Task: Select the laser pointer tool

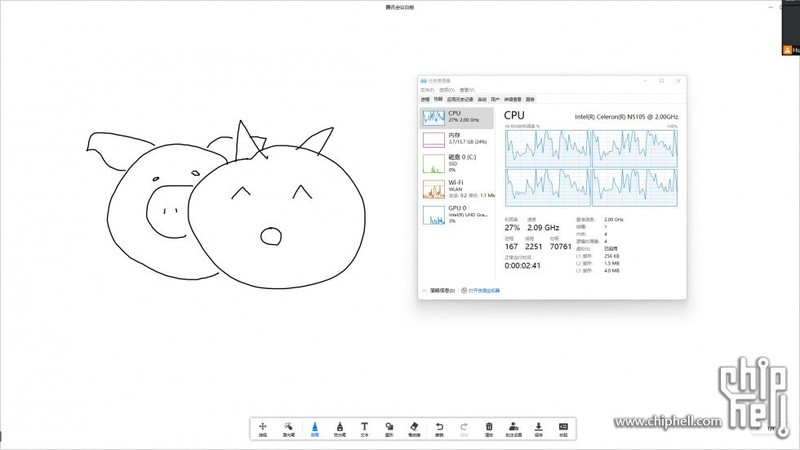Action: point(288,428)
